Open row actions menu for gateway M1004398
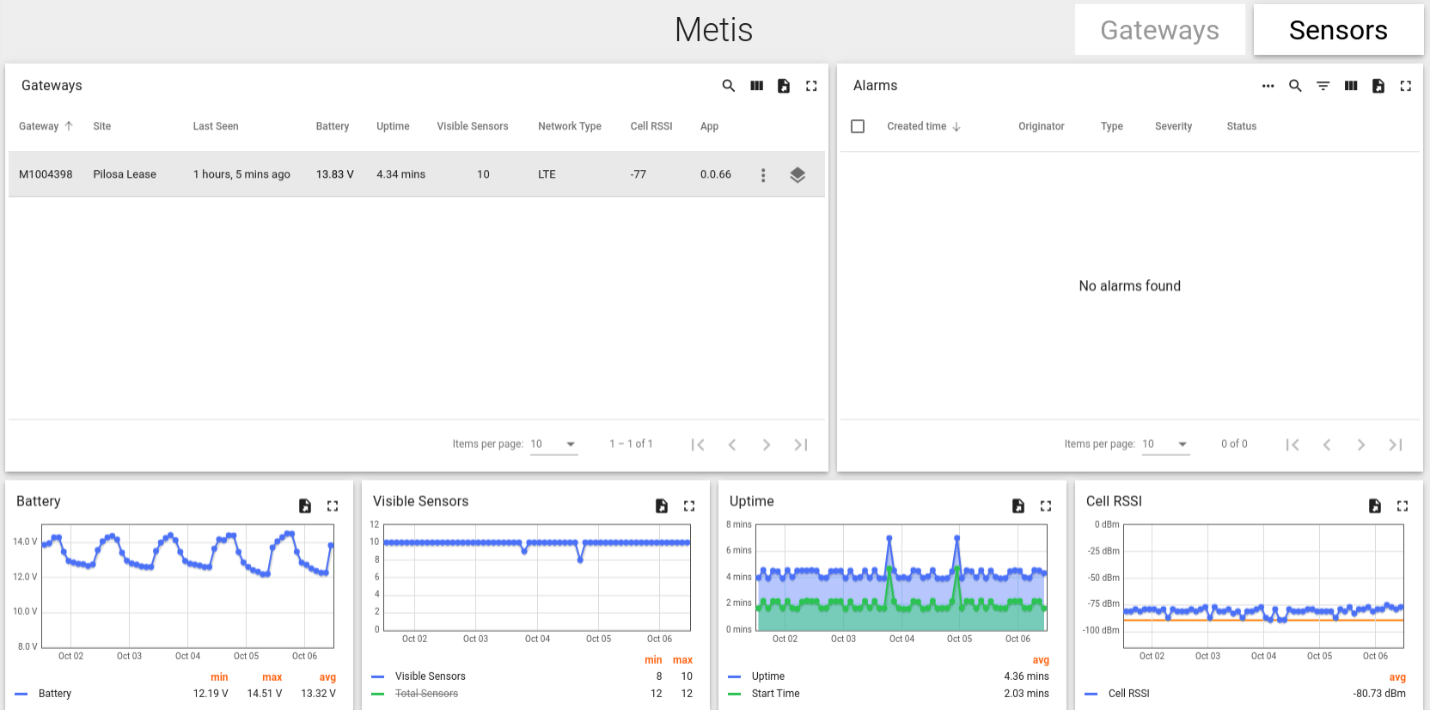 [x=763, y=175]
